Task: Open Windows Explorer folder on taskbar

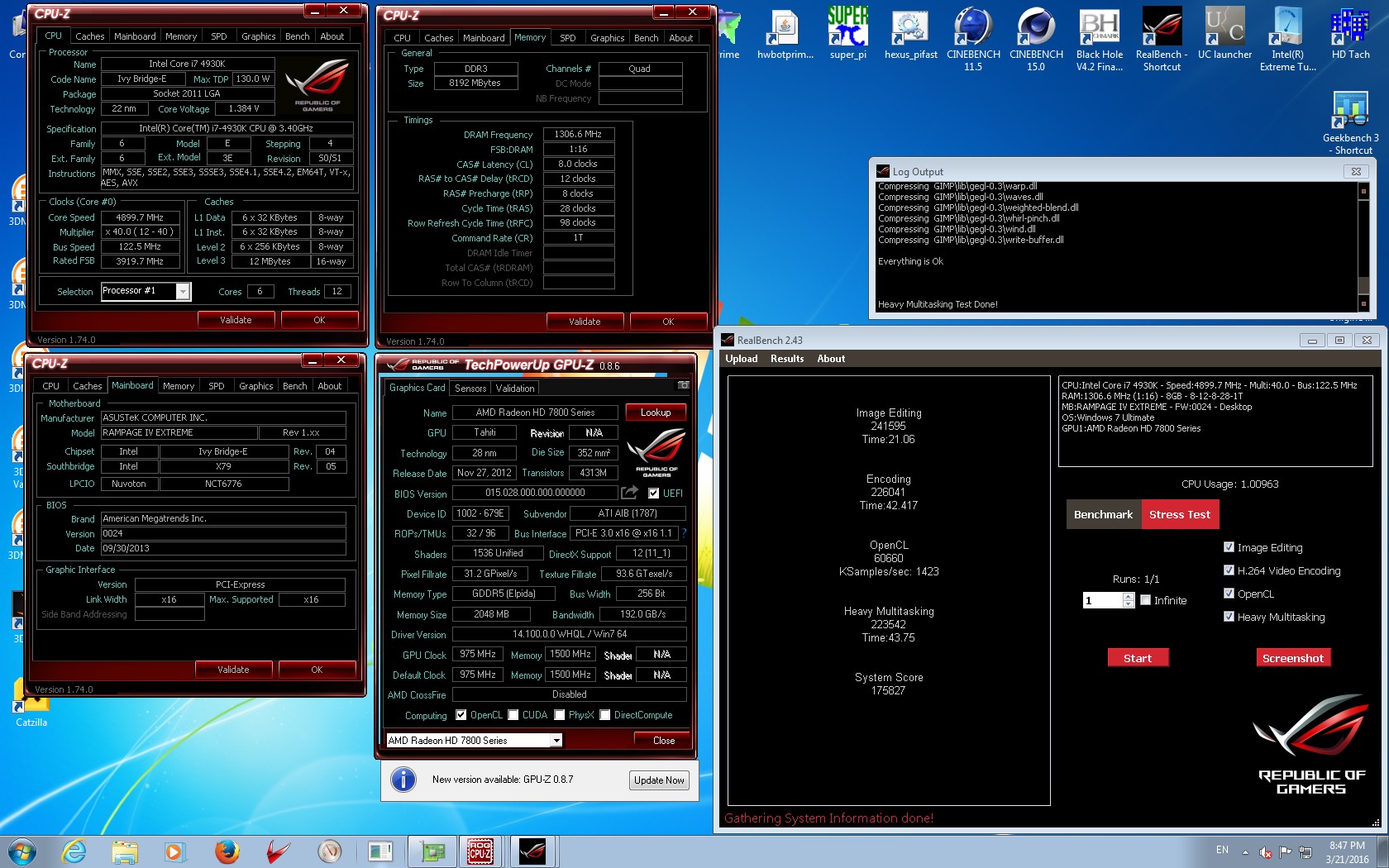Action: tap(125, 851)
